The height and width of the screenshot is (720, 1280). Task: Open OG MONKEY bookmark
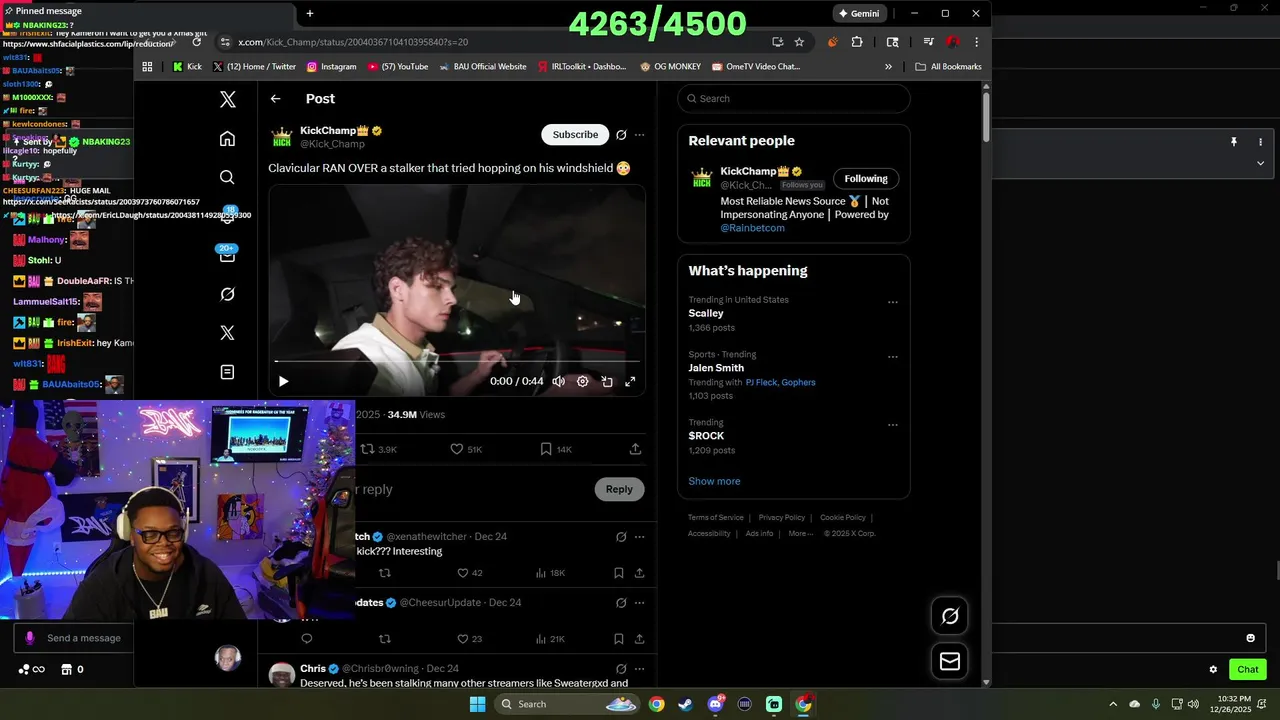click(x=671, y=67)
